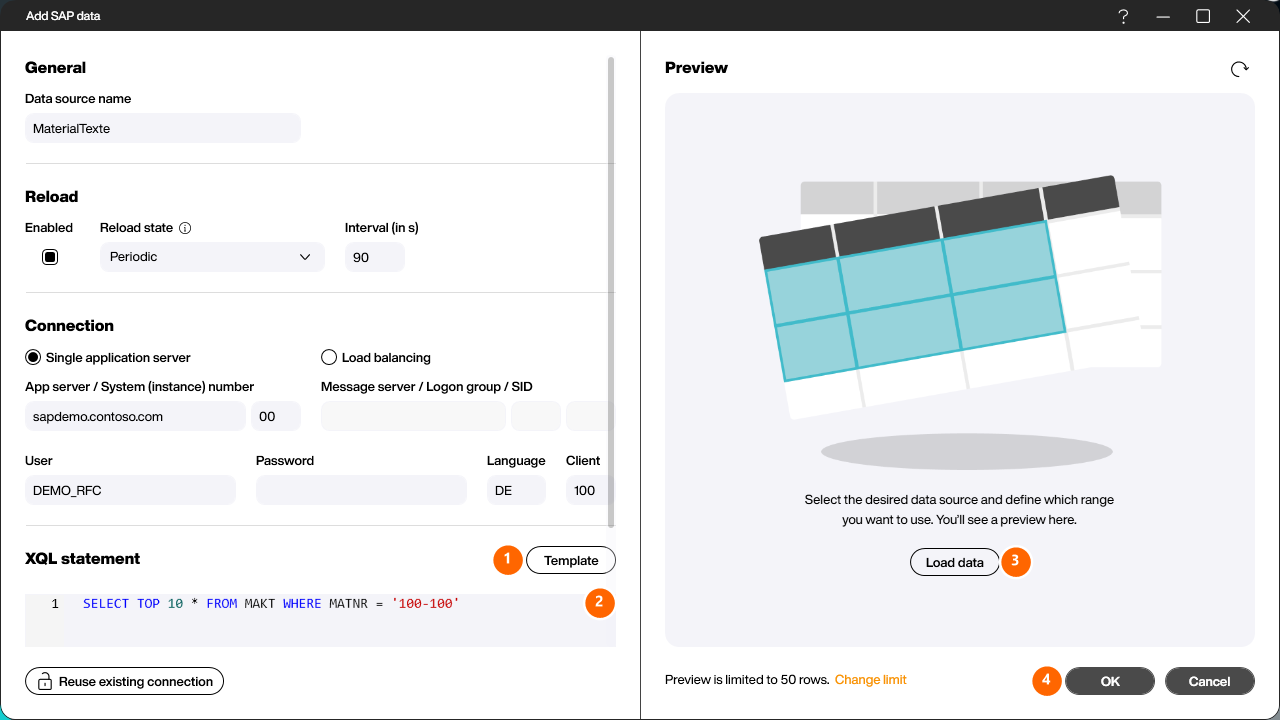Screen dimensions: 1280x720
Task: Click the Reload state info icon
Action: (185, 228)
